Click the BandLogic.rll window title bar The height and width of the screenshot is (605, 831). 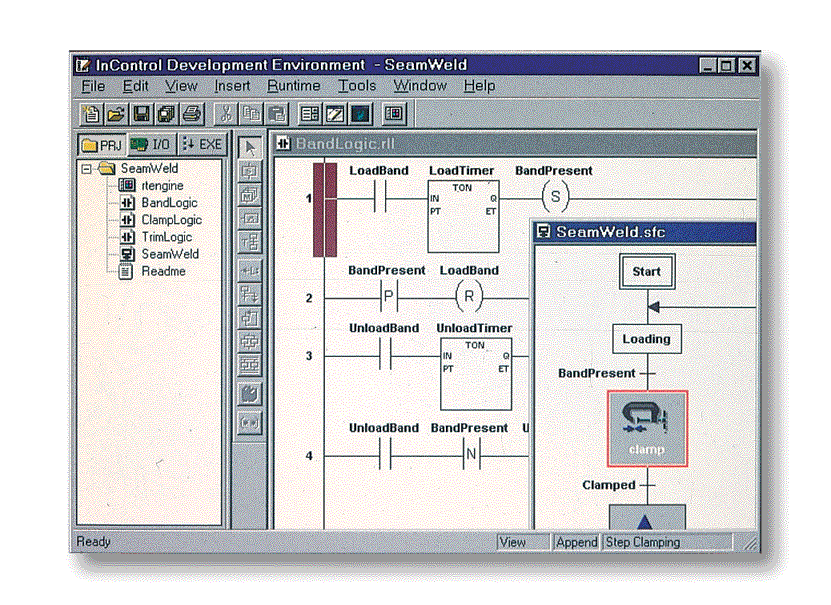(x=515, y=144)
